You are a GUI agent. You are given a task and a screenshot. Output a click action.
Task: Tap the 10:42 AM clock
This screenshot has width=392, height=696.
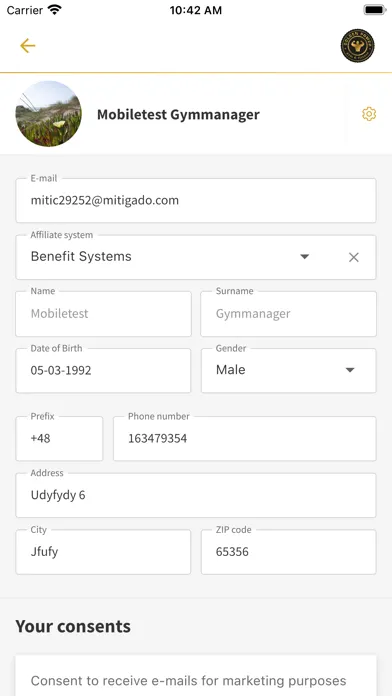(196, 10)
